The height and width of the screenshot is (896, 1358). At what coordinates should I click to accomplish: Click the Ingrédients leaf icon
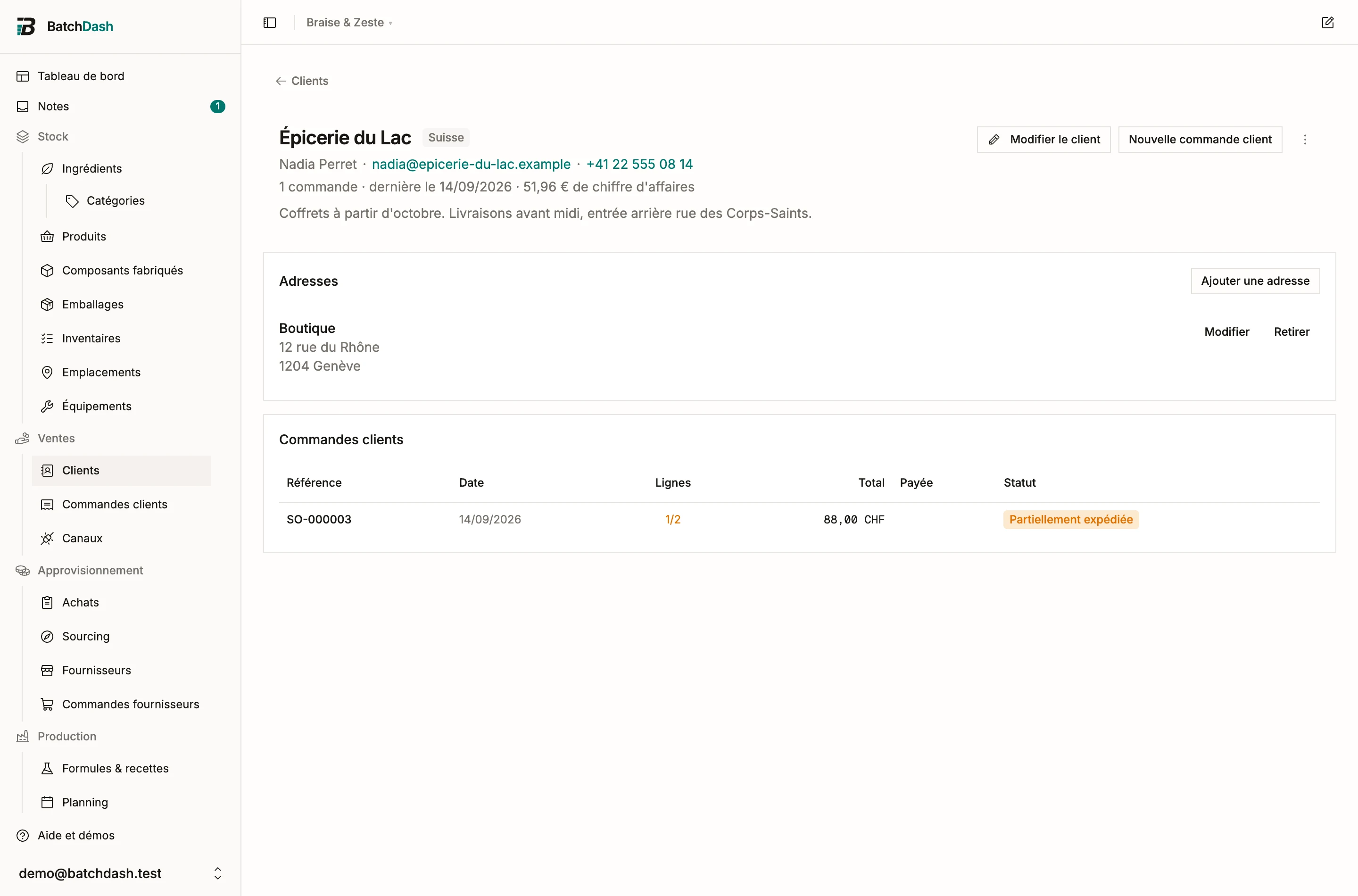(x=48, y=168)
